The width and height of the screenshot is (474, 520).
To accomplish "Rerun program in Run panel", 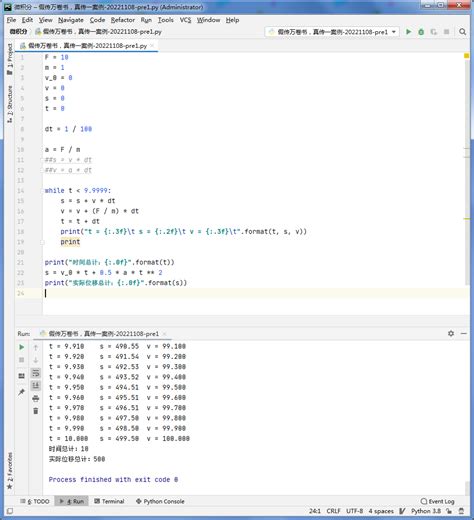I will coord(22,347).
